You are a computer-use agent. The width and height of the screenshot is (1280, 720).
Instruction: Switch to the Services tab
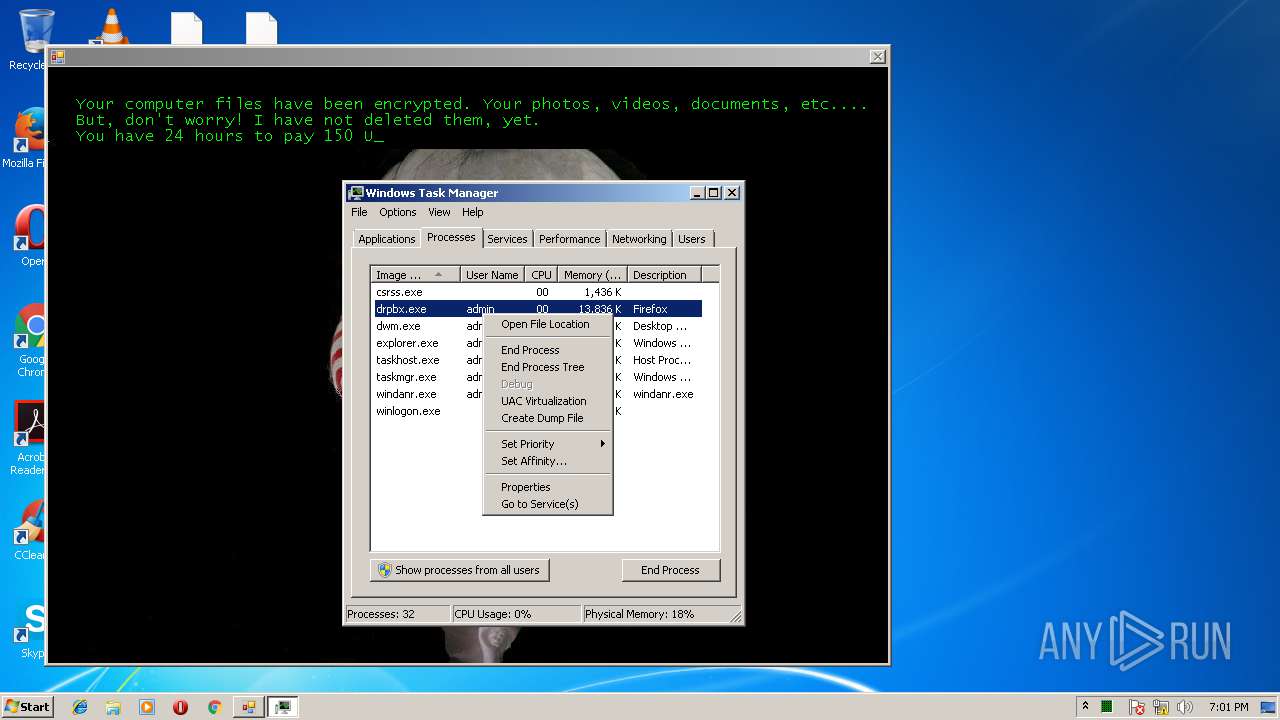507,239
